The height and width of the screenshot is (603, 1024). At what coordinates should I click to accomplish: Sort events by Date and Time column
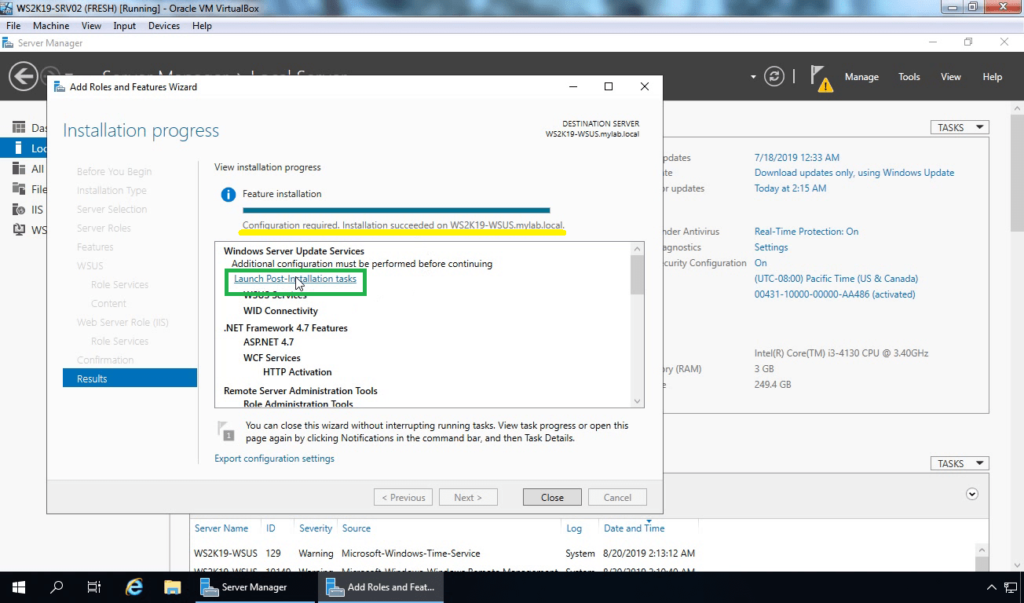pyautogui.click(x=633, y=528)
